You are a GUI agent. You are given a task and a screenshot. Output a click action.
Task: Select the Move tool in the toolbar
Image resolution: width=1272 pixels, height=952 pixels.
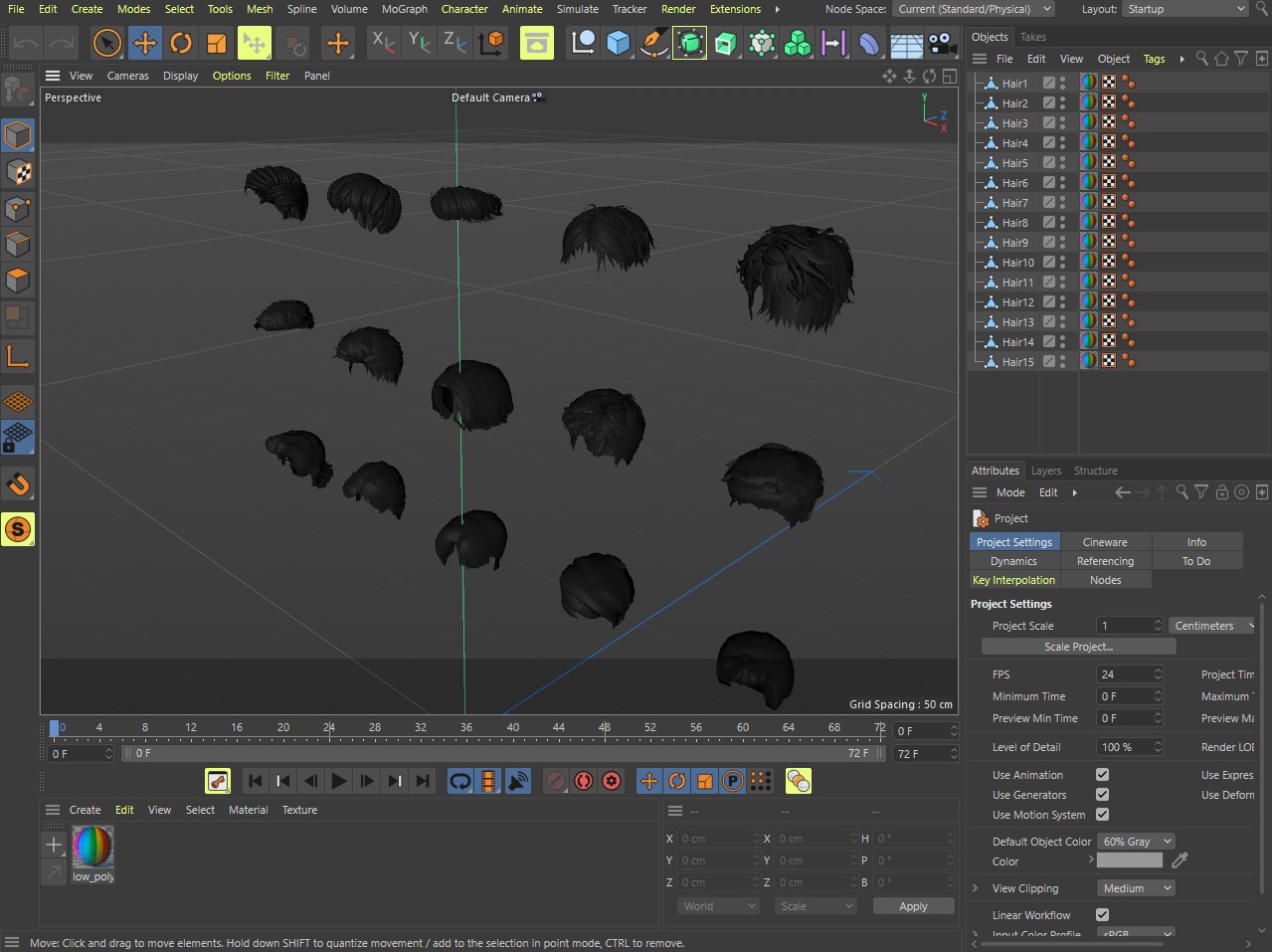[x=145, y=43]
